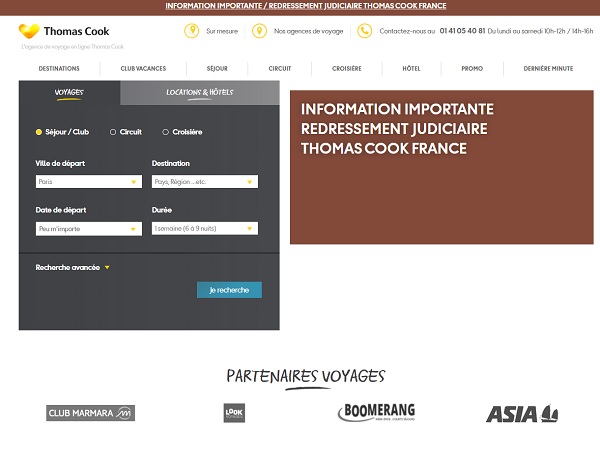Click the Contactez-nous phone icon

pos(365,31)
